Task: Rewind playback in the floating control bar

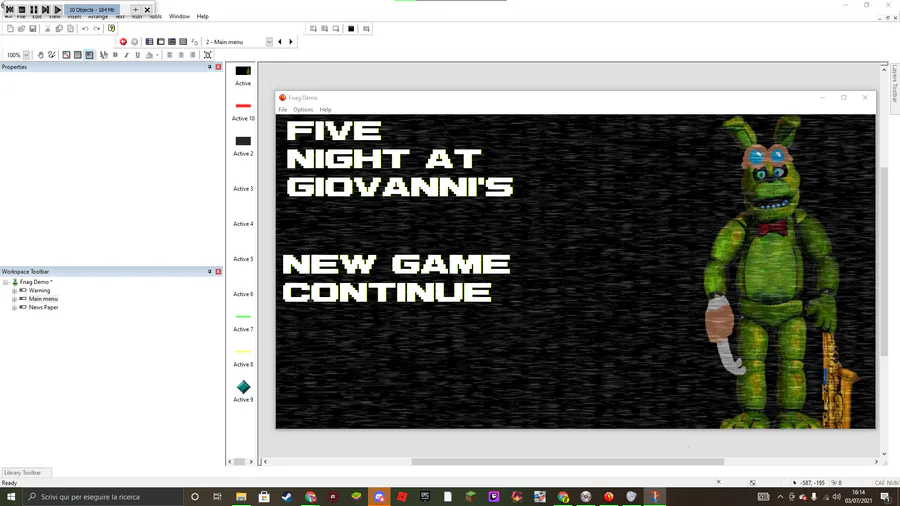Action: click(x=10, y=10)
